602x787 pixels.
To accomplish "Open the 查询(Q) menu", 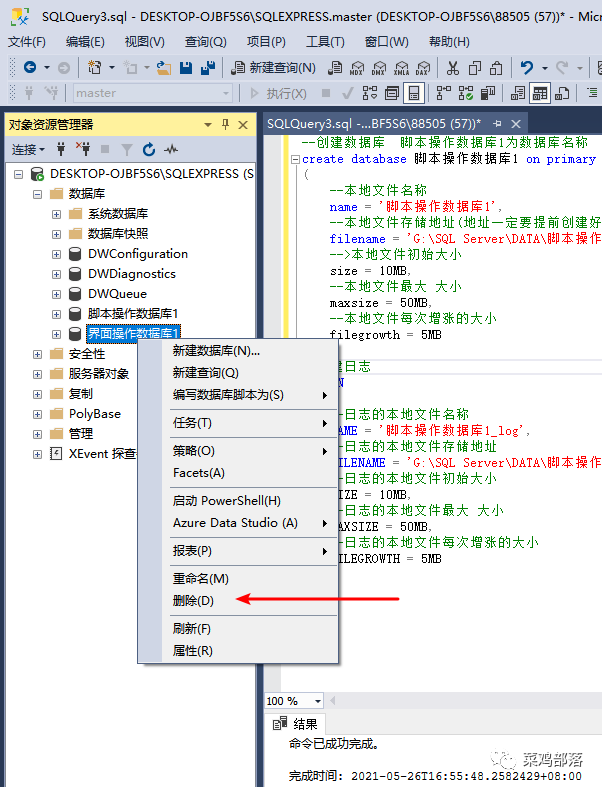I will tap(205, 42).
